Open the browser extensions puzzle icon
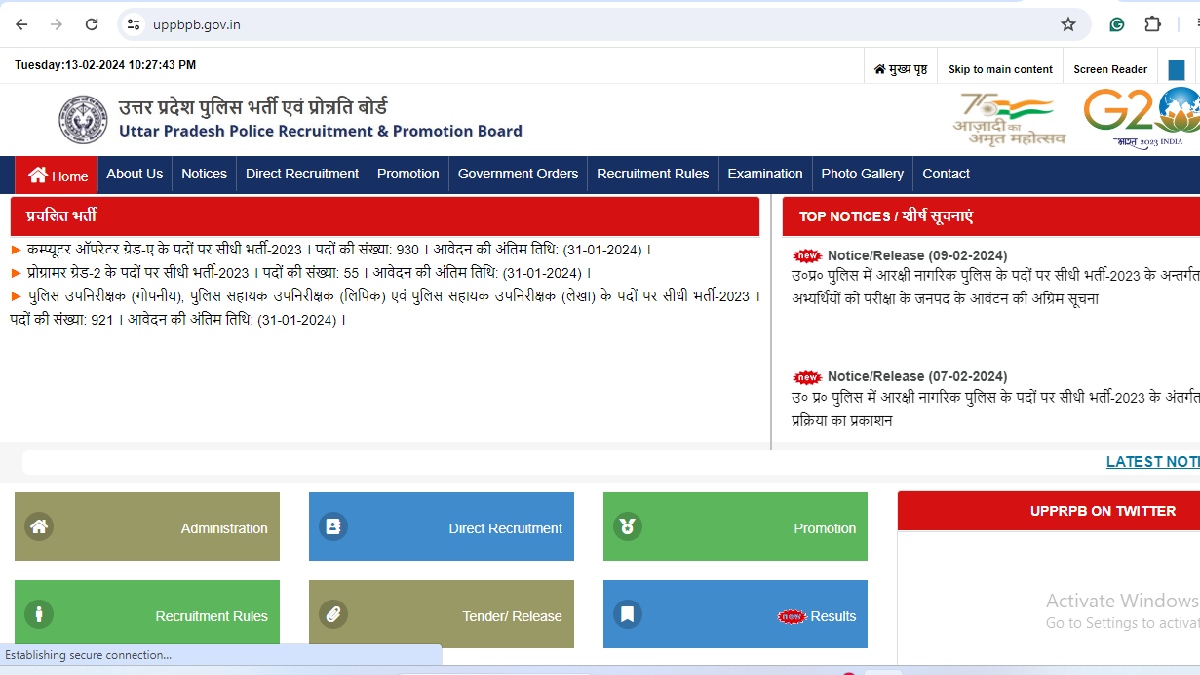This screenshot has height=675, width=1200. 1152,24
